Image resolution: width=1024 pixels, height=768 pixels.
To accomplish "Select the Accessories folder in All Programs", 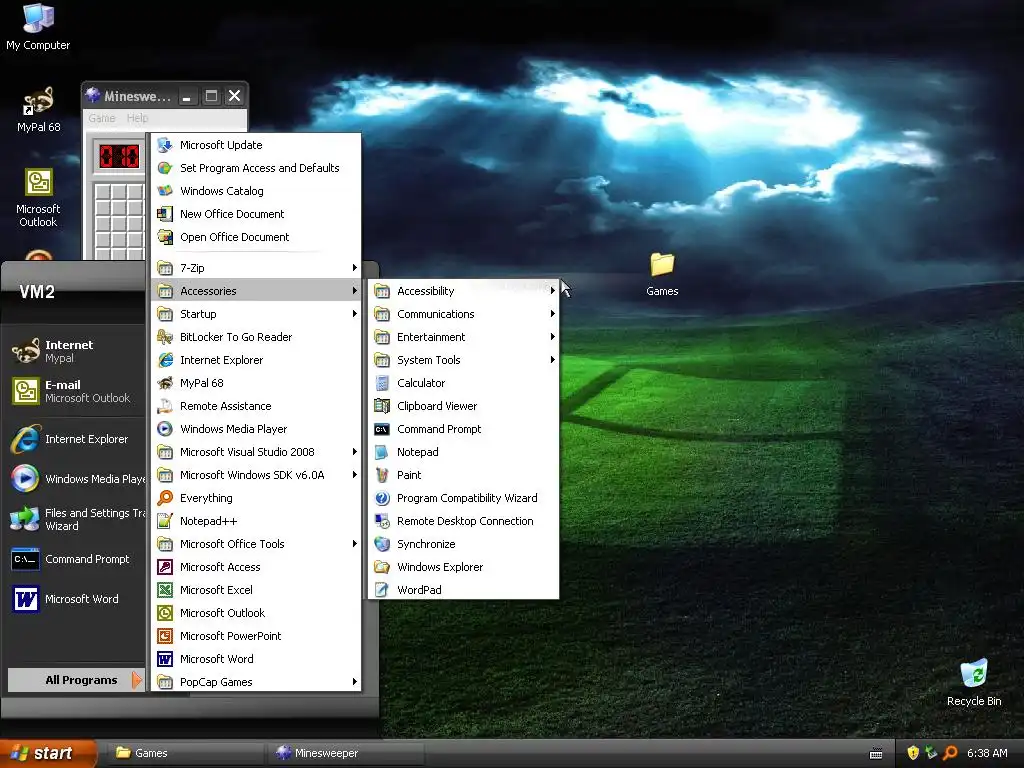I will click(256, 291).
